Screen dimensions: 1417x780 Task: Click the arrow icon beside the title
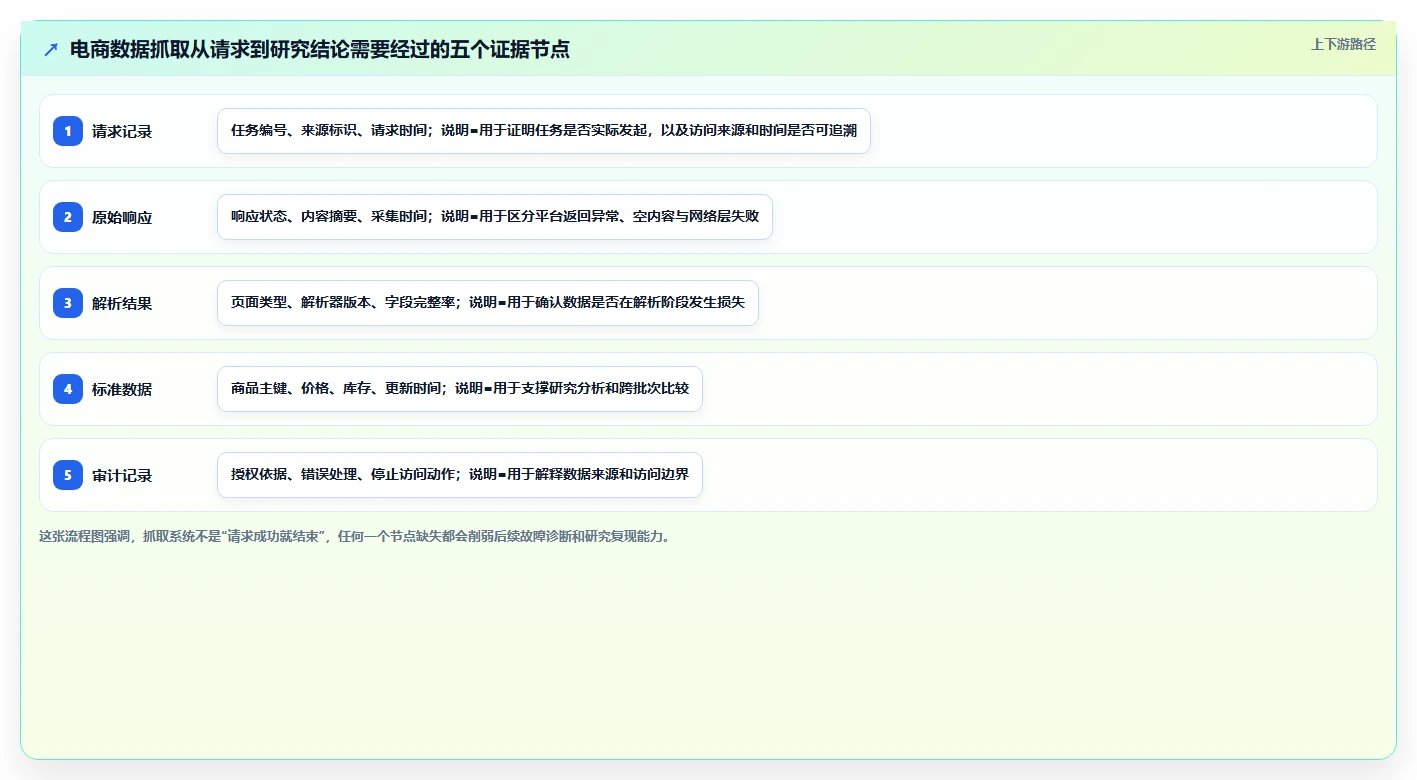click(51, 50)
